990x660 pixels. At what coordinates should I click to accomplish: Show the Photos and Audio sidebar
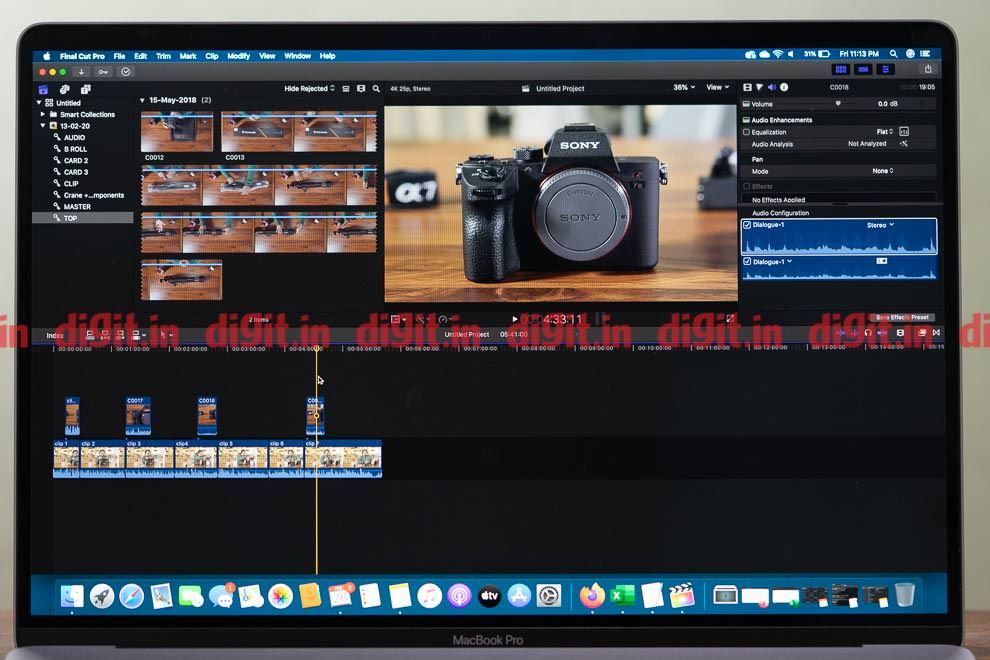[64, 89]
